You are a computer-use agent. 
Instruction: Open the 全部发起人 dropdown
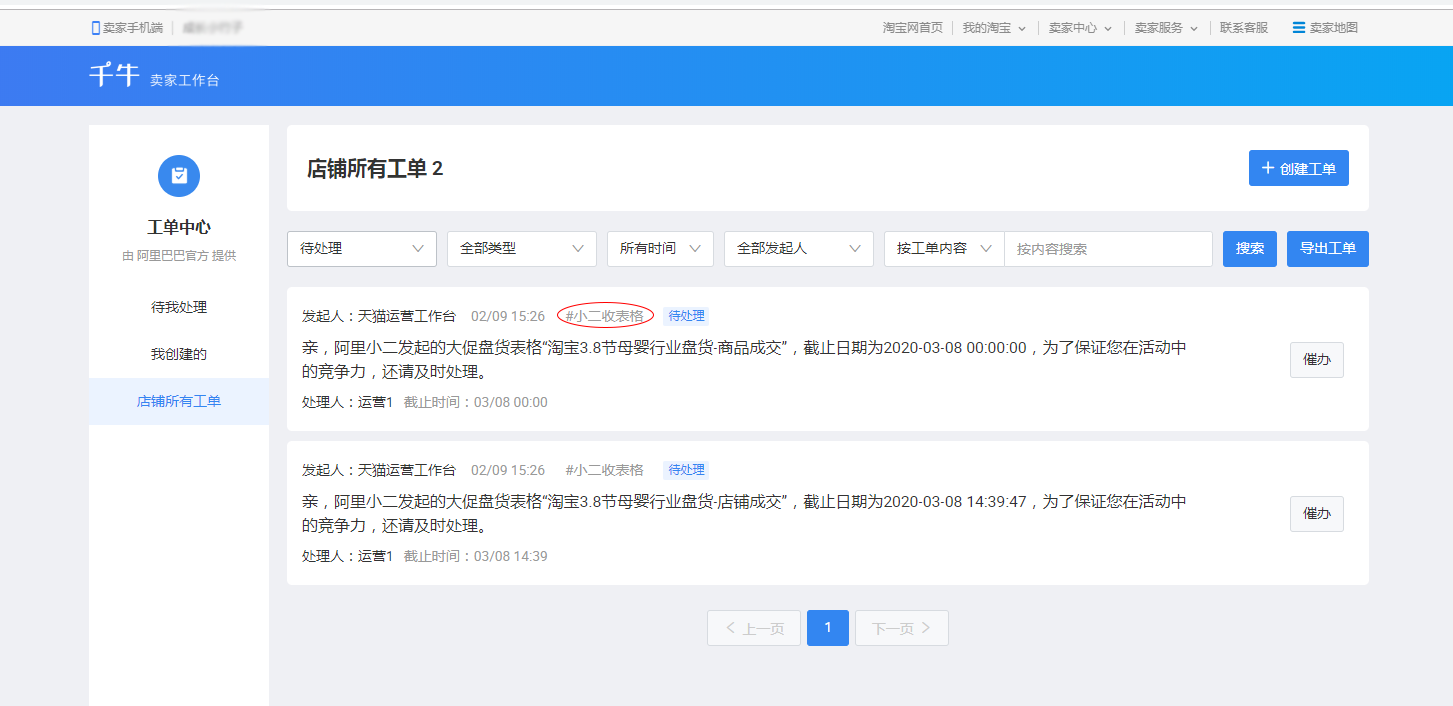pos(799,249)
